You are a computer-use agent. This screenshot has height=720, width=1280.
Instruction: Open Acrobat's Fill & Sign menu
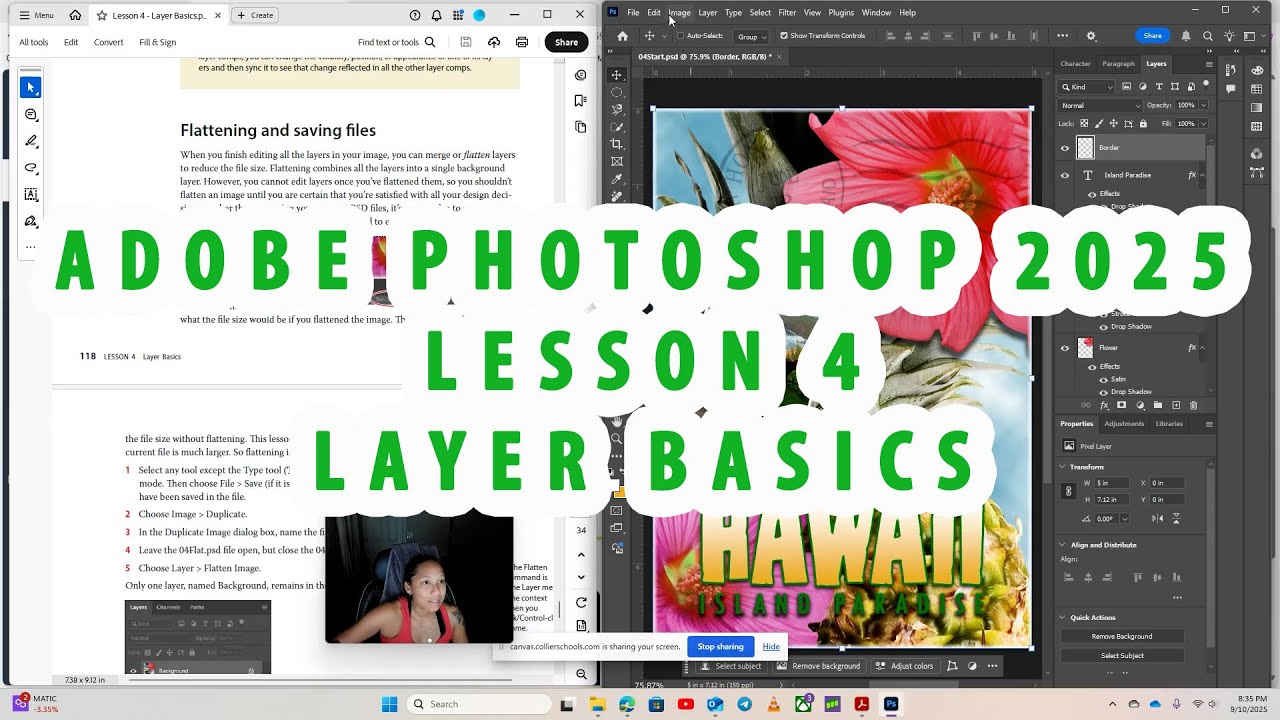(158, 42)
